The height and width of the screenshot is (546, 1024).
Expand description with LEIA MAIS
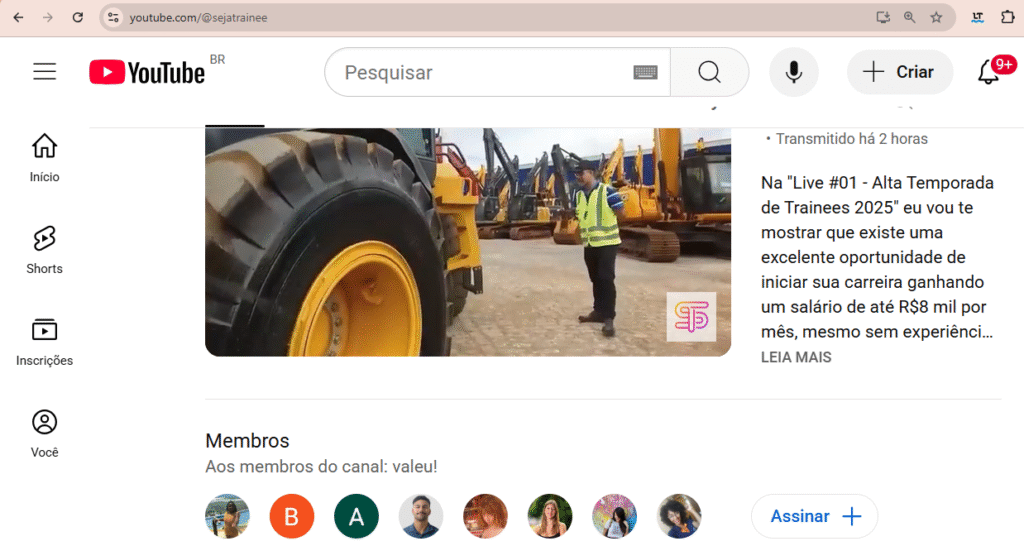pos(796,357)
